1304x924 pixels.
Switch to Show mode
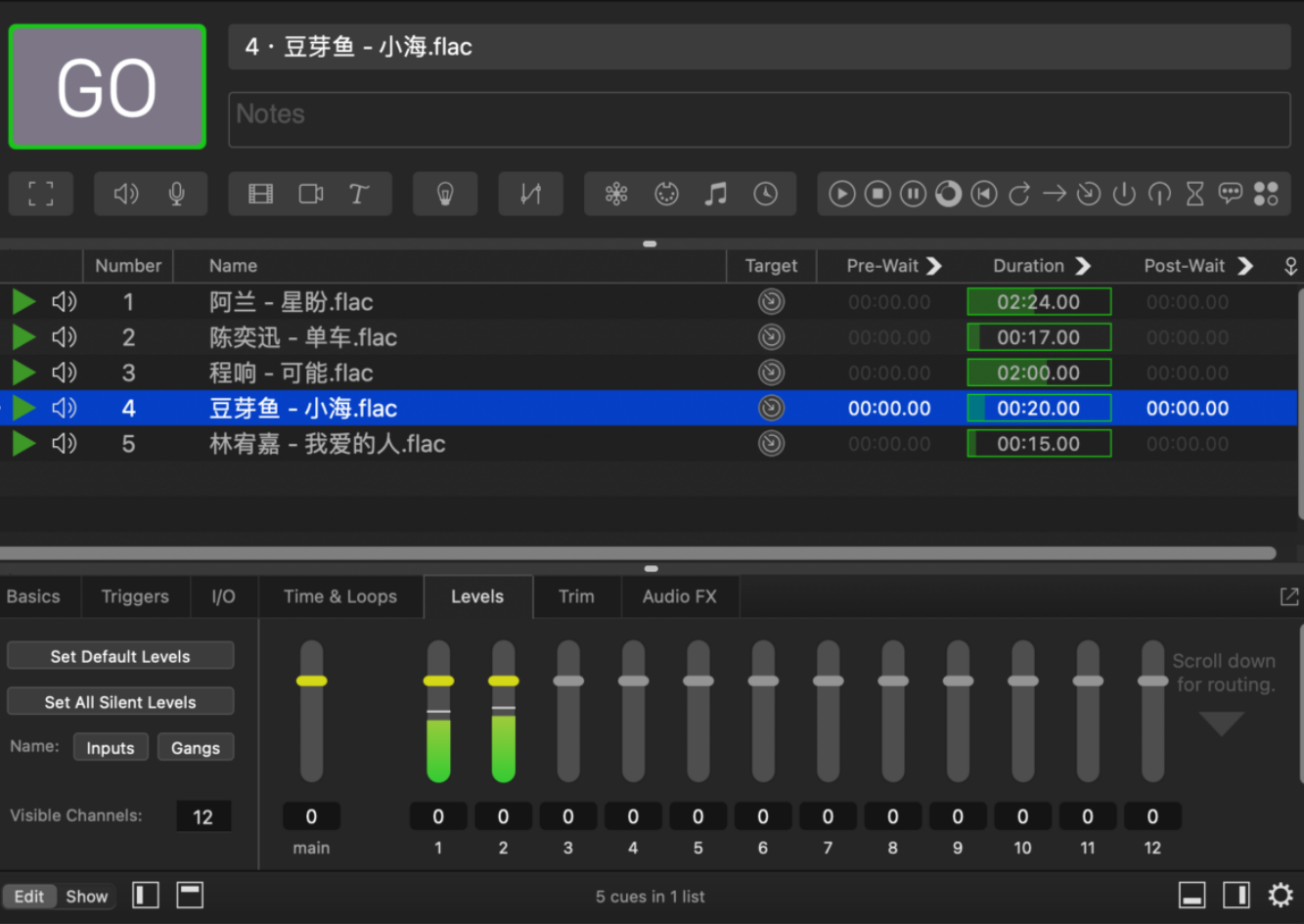(86, 896)
